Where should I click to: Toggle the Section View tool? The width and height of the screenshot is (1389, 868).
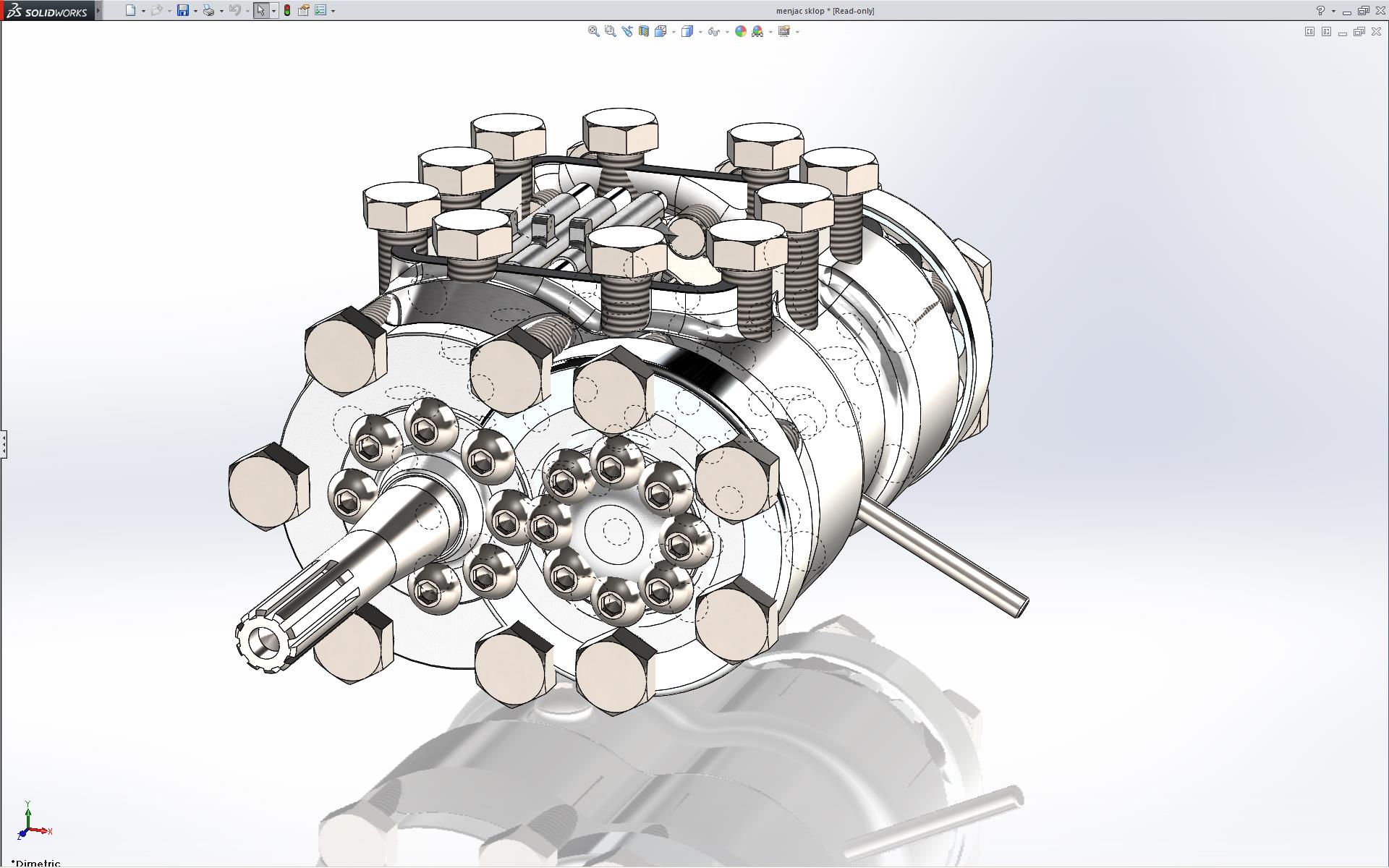coord(644,31)
